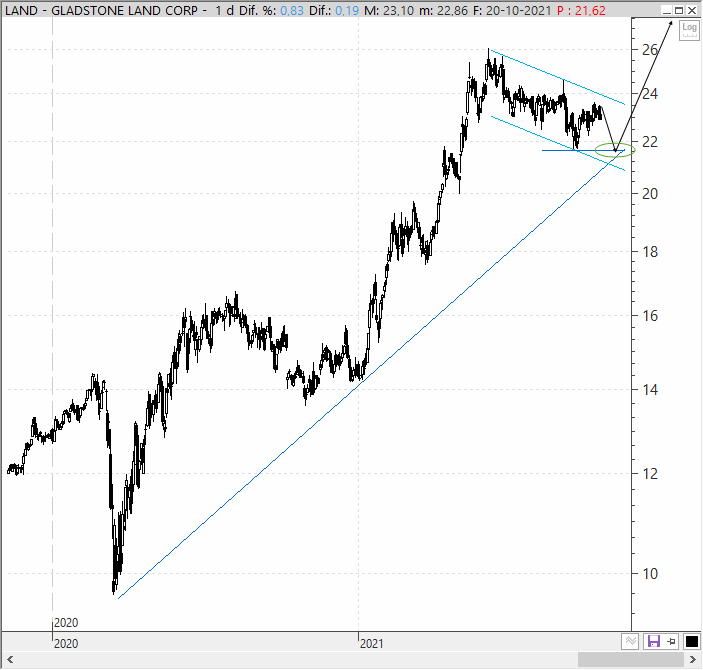Maximize the chart window

coord(679,10)
